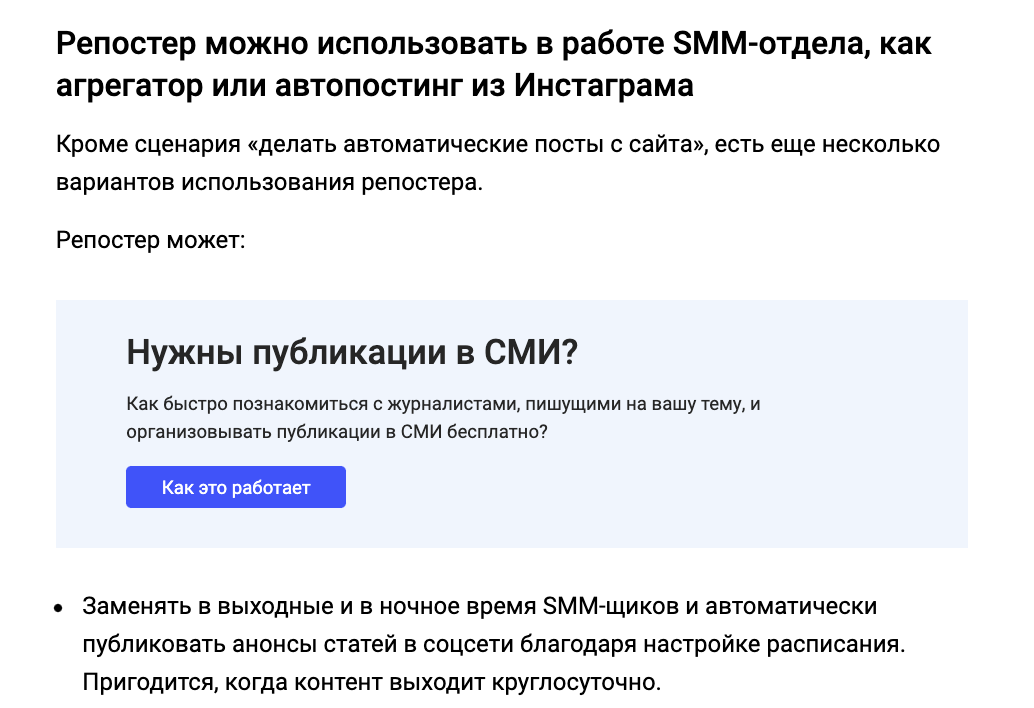Click the word "расписания" in the list item
This screenshot has height=708, width=1034.
[836, 644]
